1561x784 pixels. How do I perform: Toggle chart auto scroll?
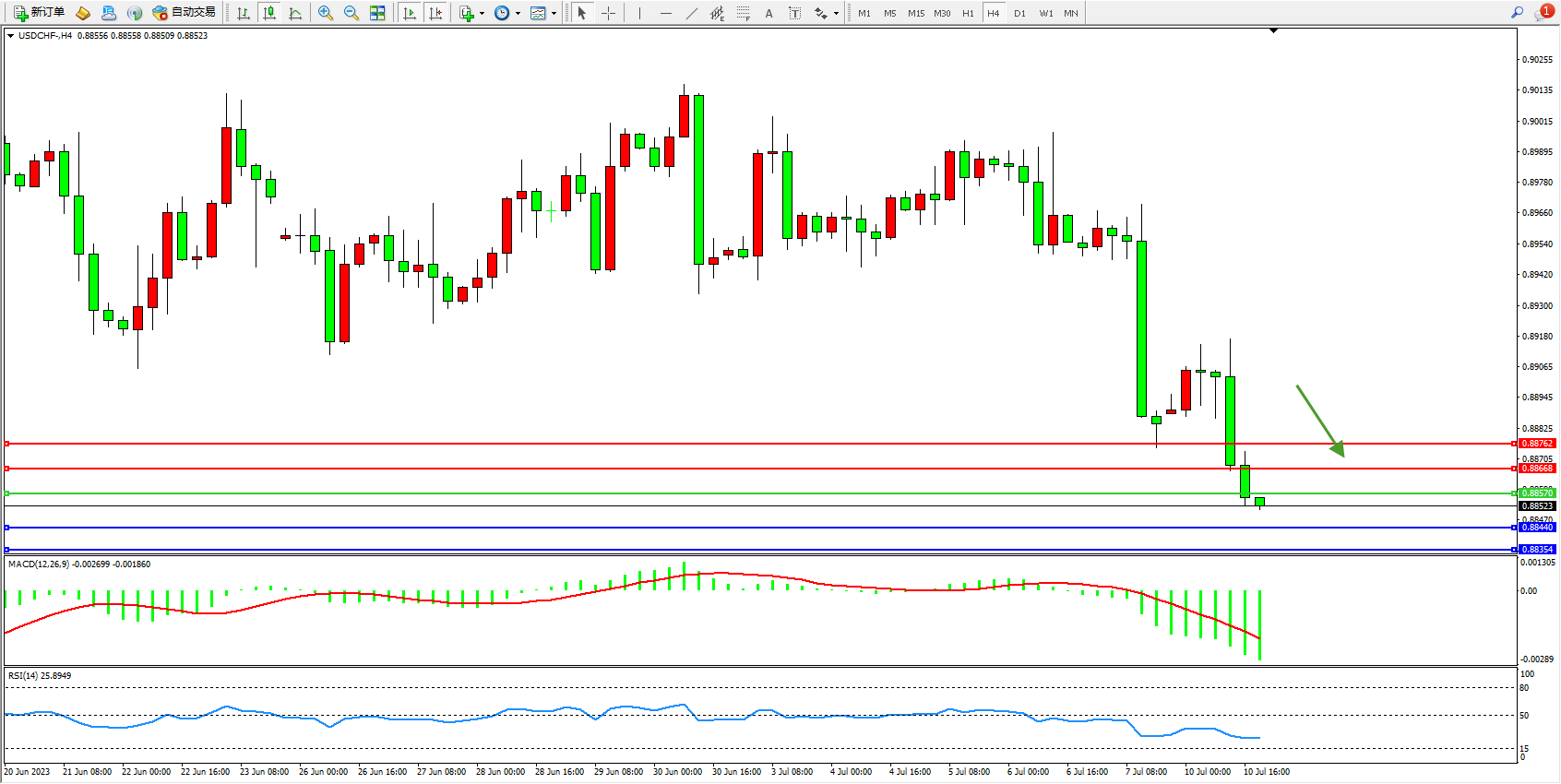click(x=410, y=13)
